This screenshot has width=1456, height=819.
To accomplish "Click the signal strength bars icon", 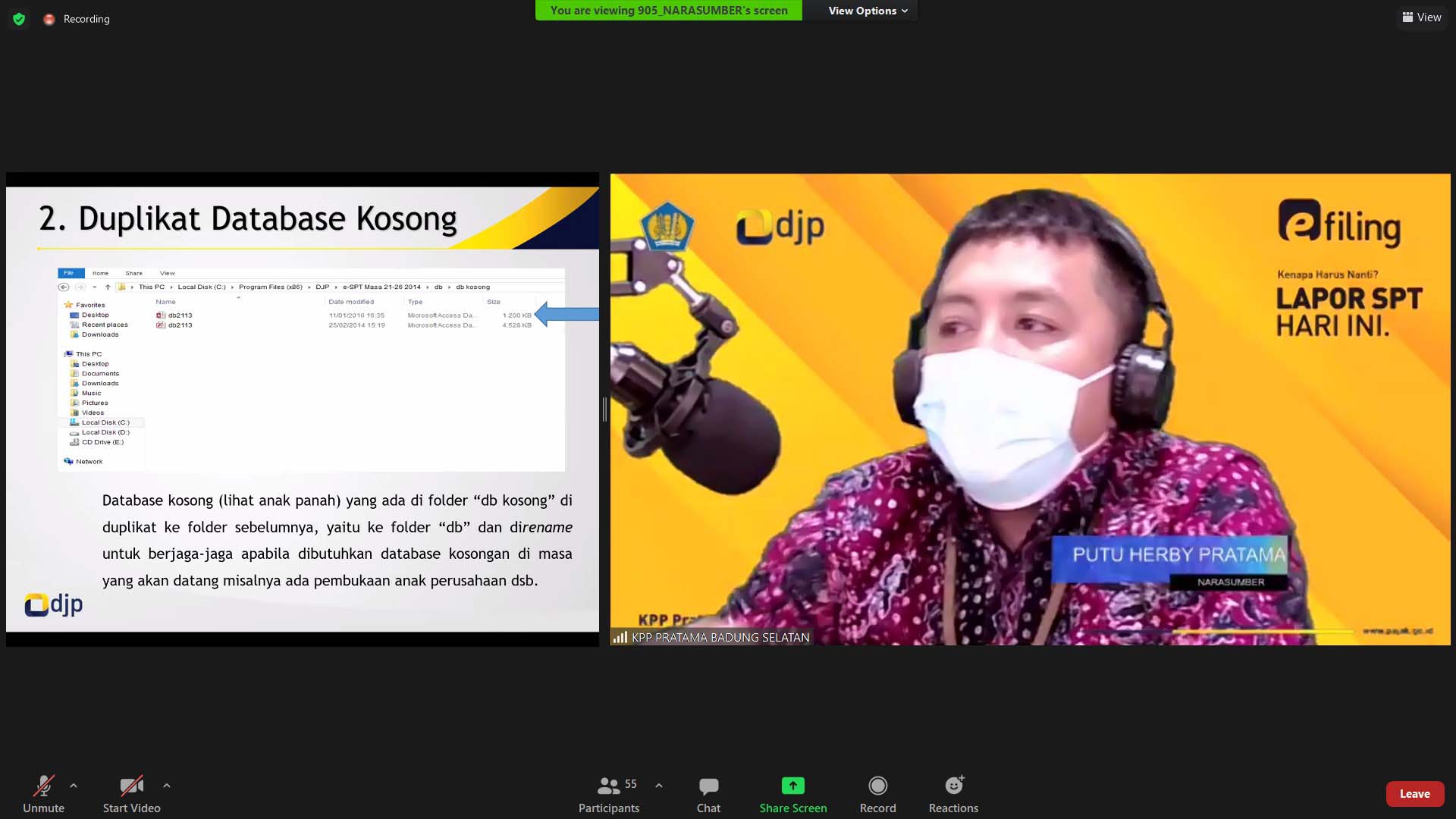I will (620, 637).
